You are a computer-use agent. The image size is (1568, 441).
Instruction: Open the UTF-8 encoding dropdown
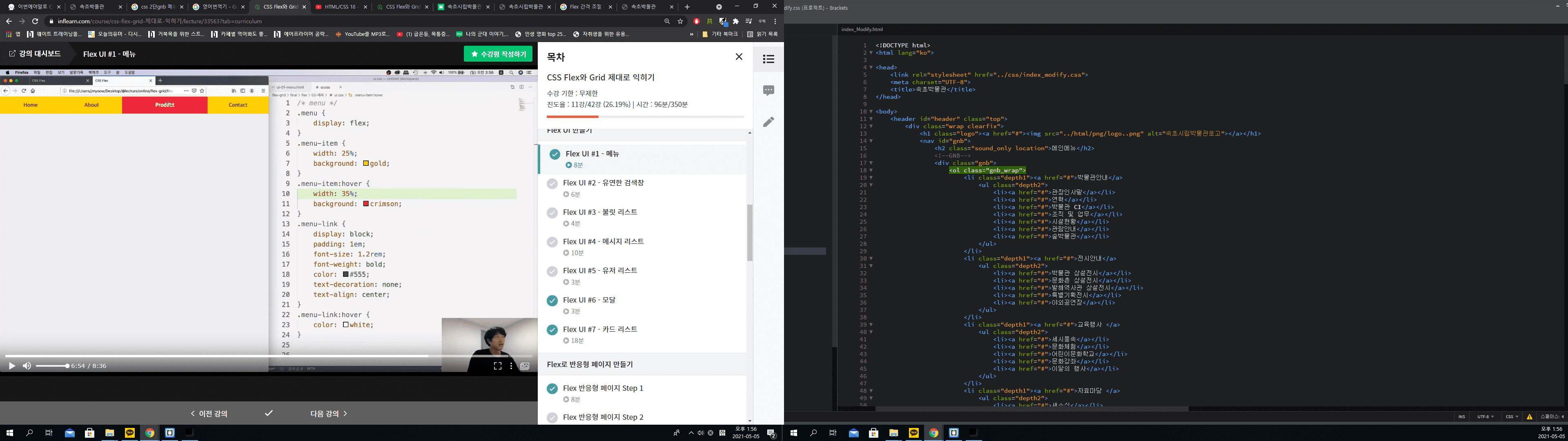[x=1485, y=416]
